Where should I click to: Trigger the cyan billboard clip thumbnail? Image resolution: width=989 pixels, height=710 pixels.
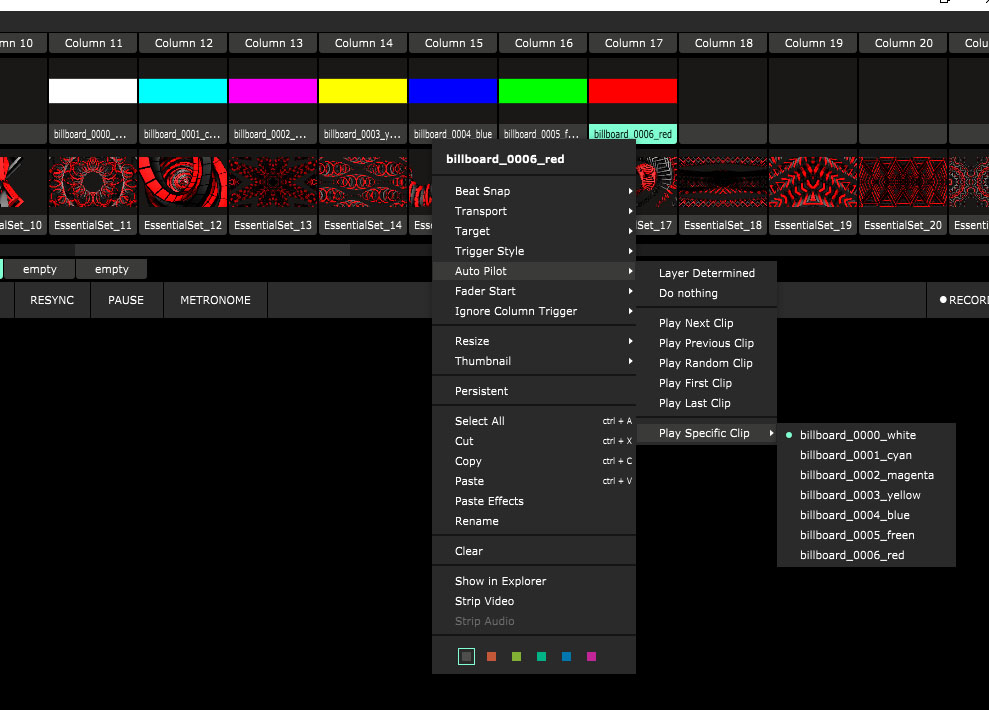183,91
